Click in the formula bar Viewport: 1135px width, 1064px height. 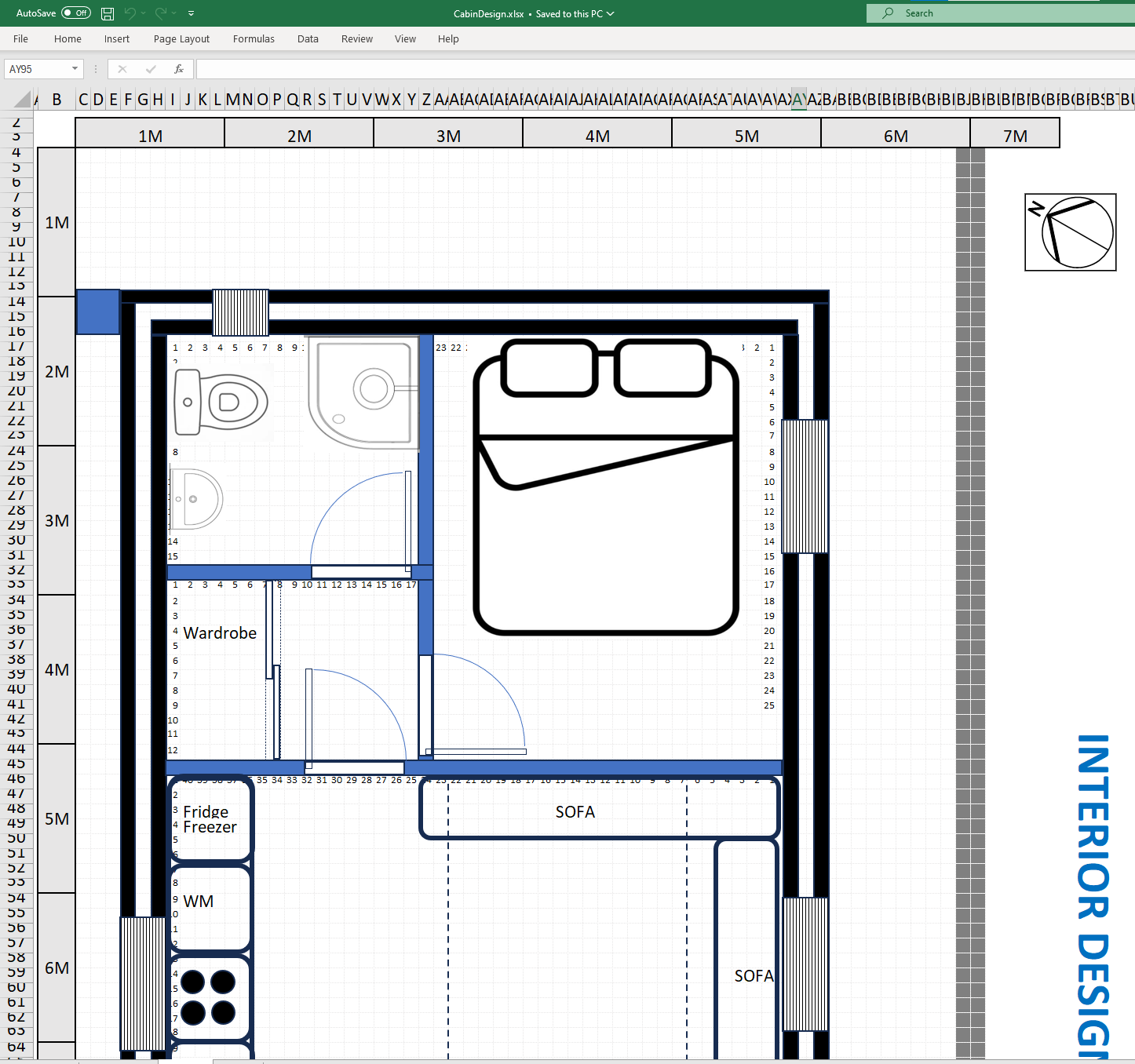pos(659,69)
